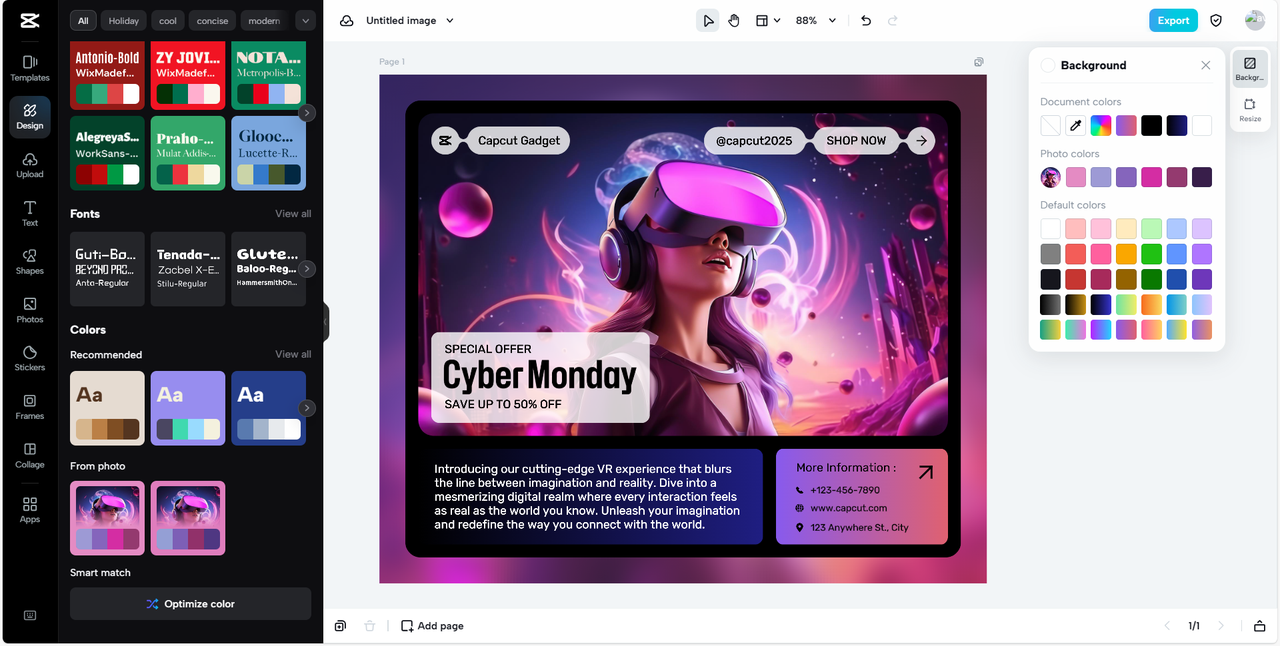
Task: Apply the Antonio-Bold theme card
Action: point(107,75)
